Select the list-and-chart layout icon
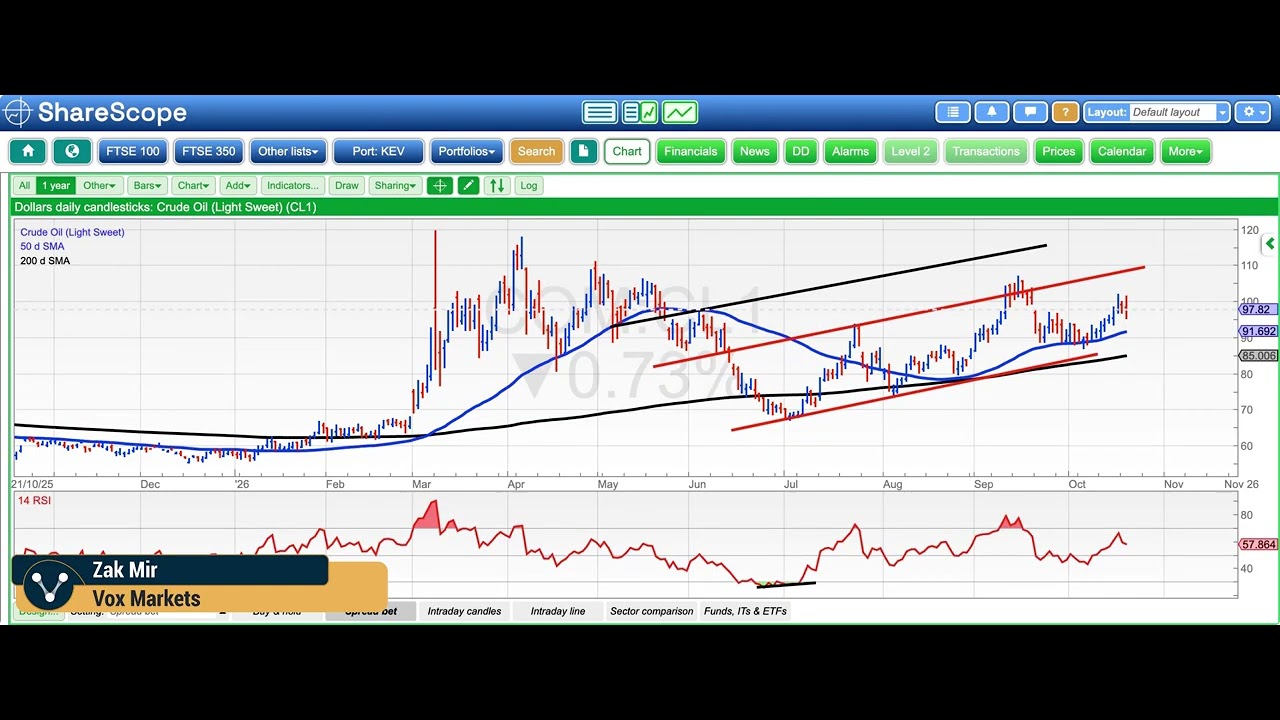The height and width of the screenshot is (720, 1280). click(x=640, y=112)
